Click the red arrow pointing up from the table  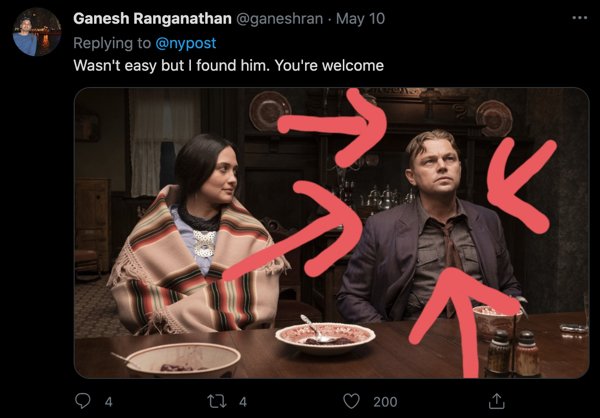coord(472,318)
